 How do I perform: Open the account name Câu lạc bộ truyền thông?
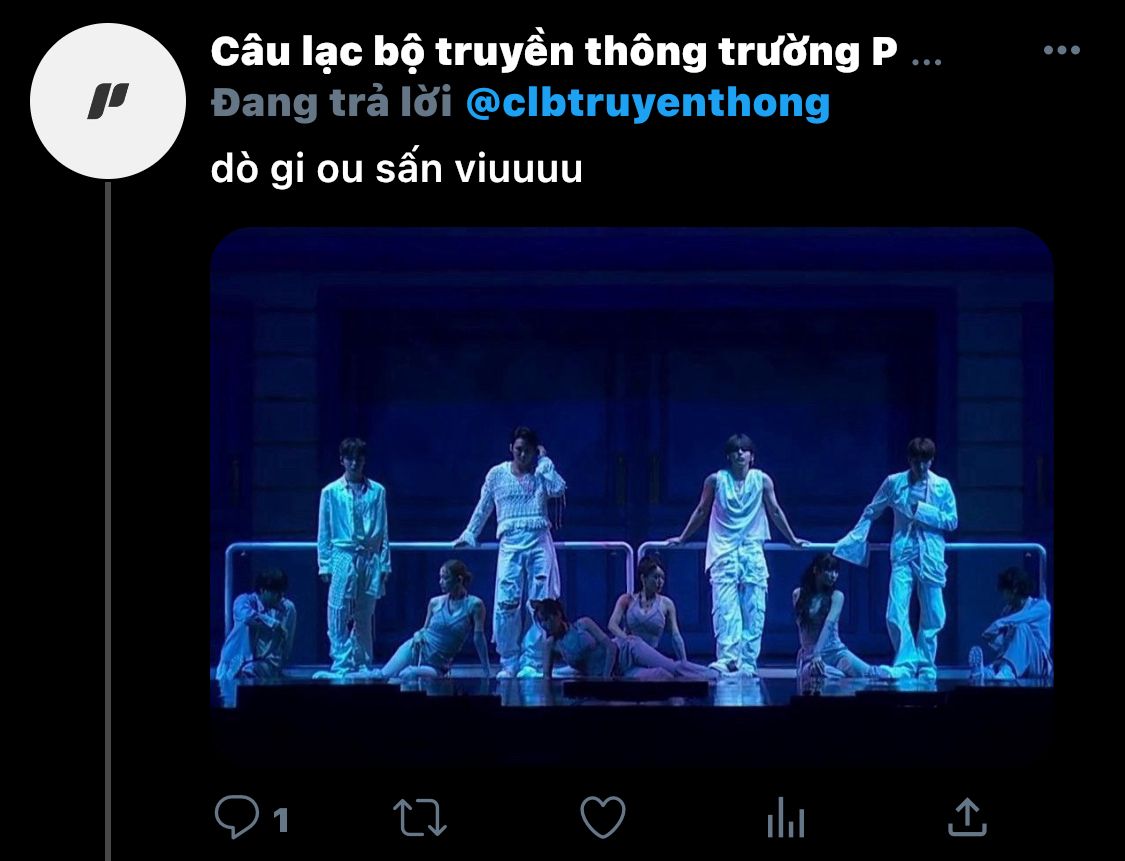click(554, 52)
